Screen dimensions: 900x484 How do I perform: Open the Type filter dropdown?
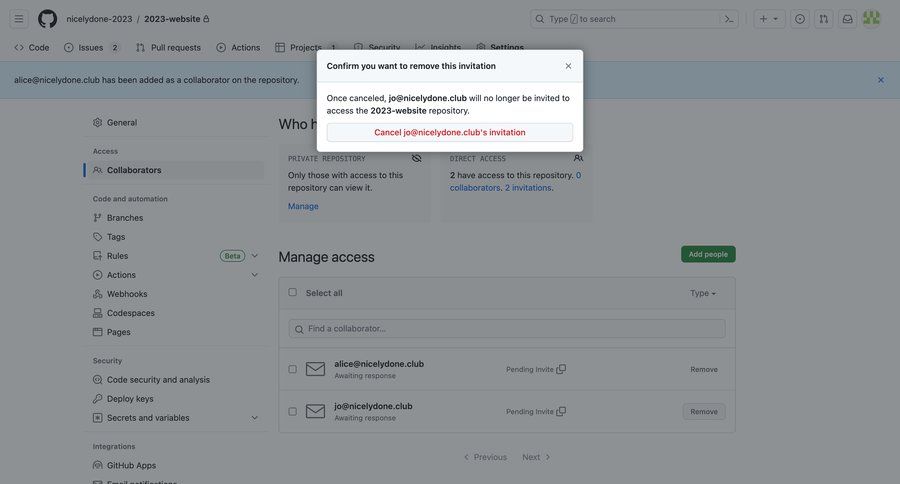[703, 293]
